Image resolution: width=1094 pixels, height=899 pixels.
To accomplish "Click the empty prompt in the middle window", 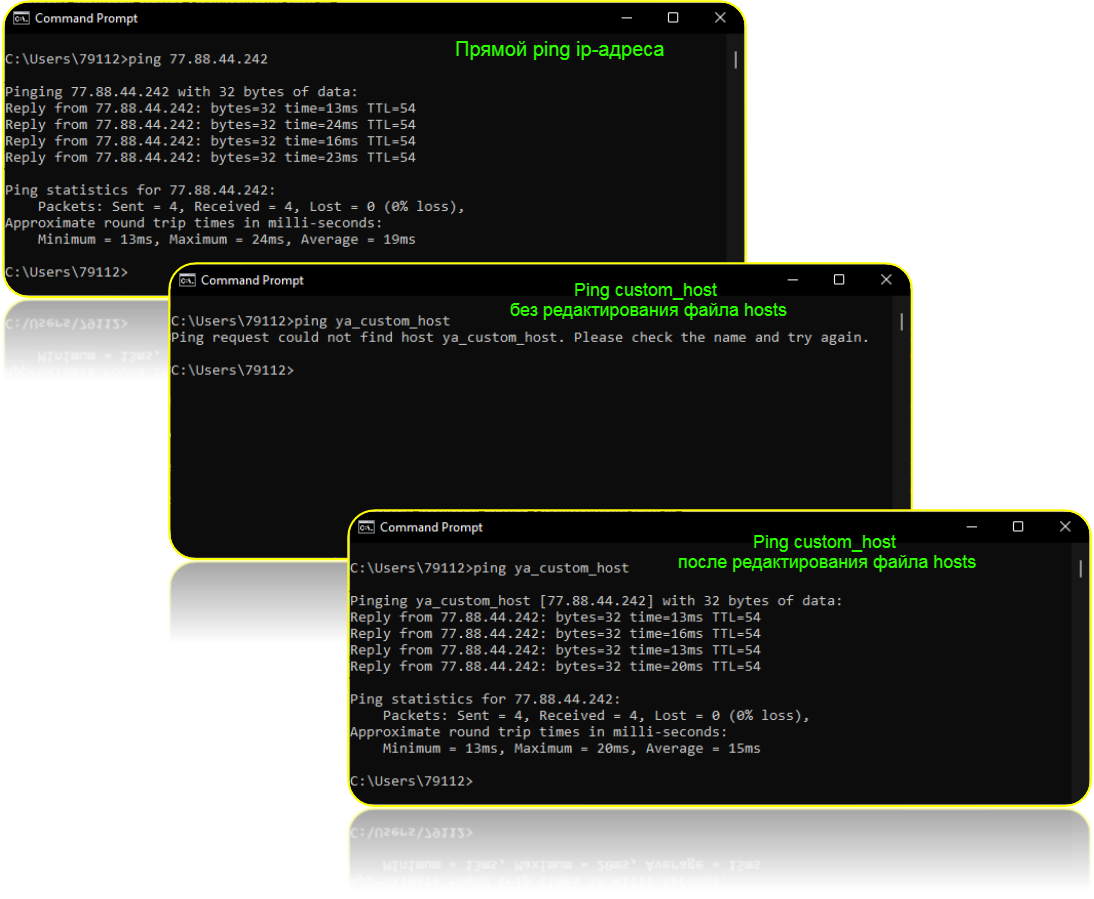I will (232, 370).
